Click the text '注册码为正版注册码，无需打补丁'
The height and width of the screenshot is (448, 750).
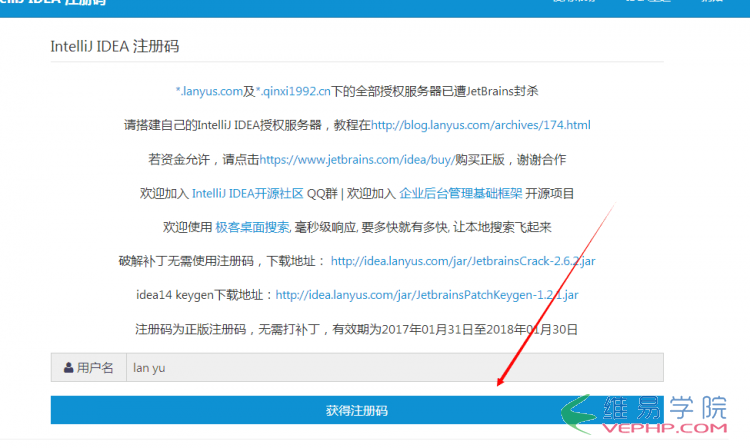click(227, 329)
